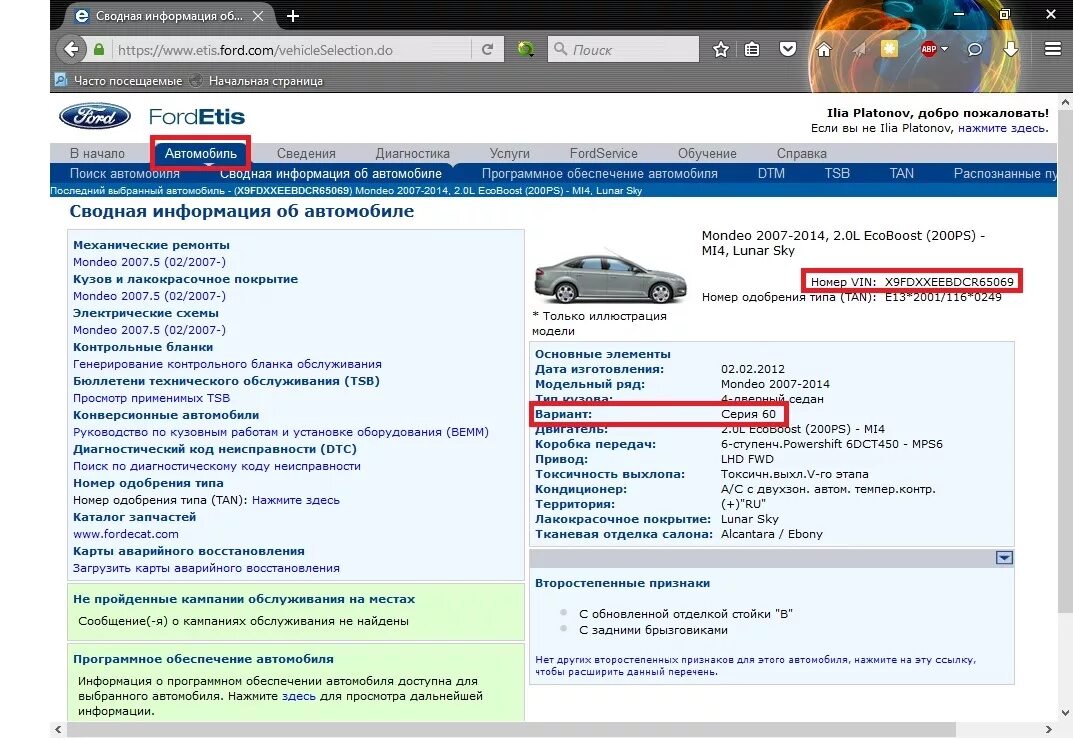Open the Распознанные submenu item at right edge

tap(1005, 173)
